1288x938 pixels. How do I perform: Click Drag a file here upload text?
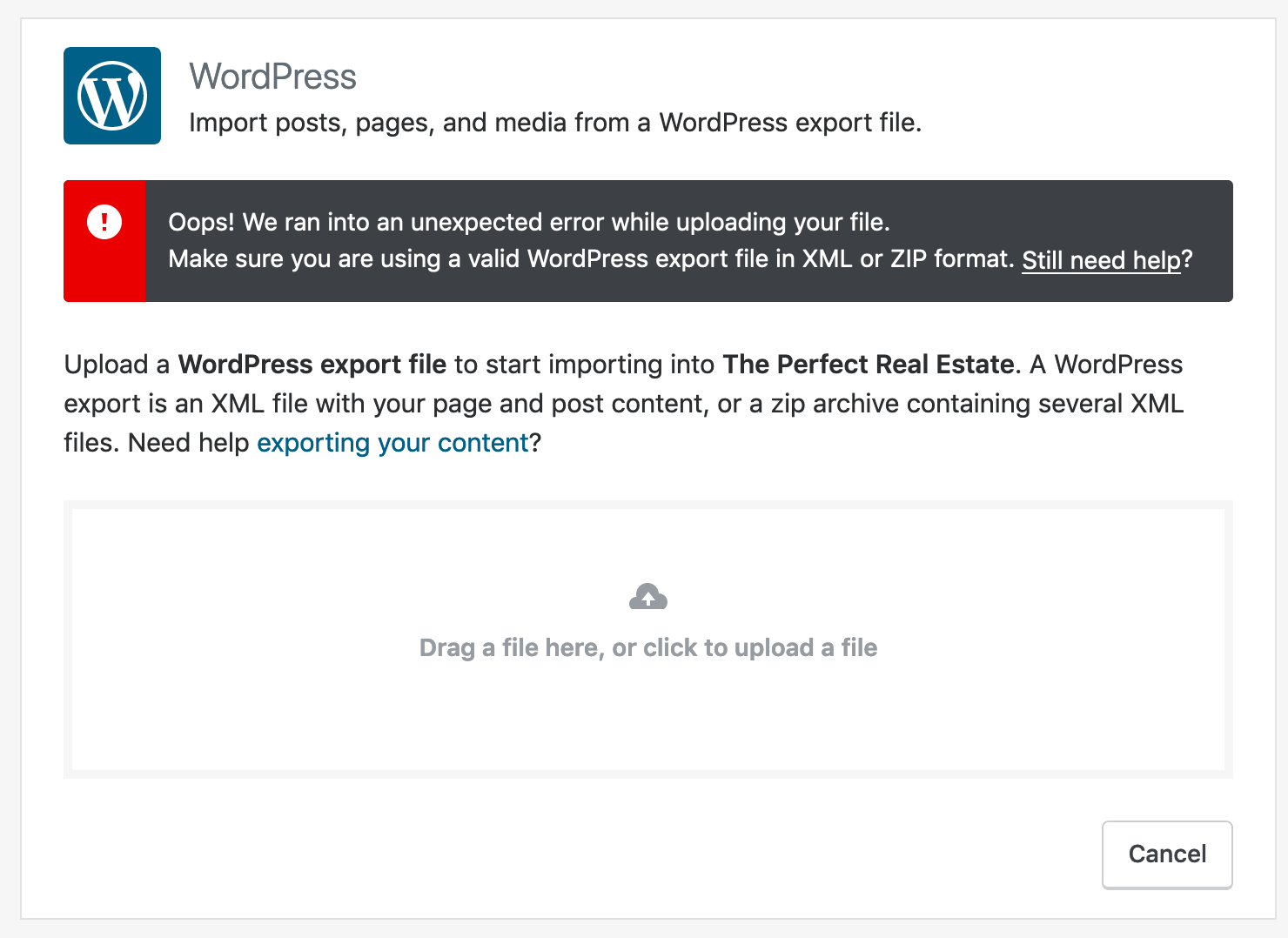[648, 647]
